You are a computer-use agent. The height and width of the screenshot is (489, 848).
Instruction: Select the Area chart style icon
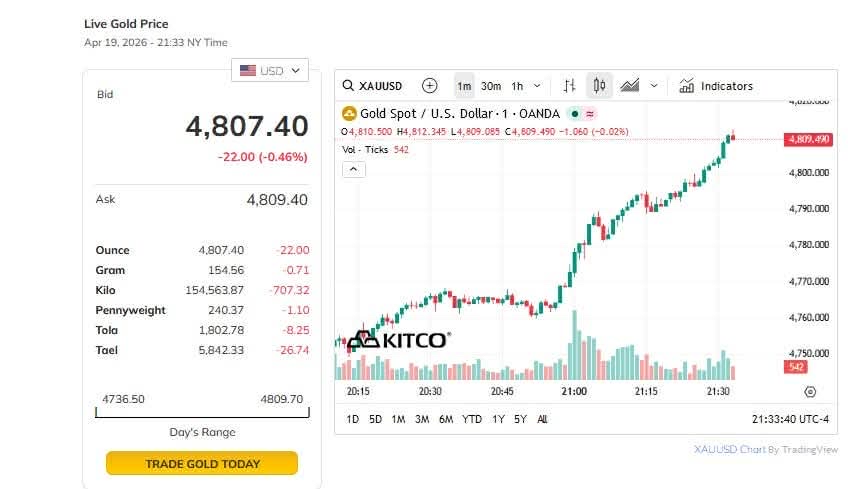630,86
